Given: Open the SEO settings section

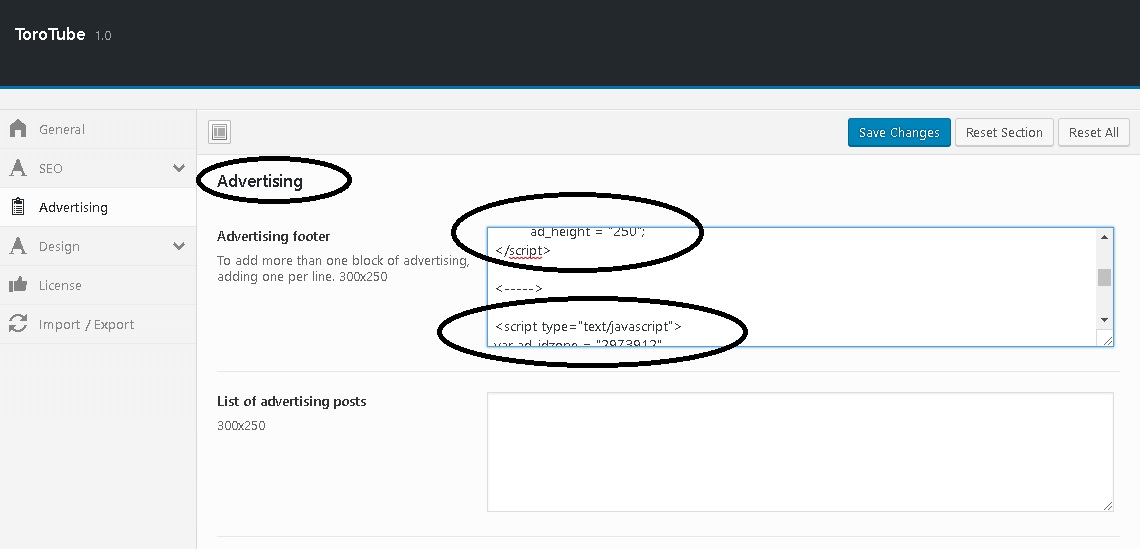Looking at the screenshot, I should (x=98, y=168).
